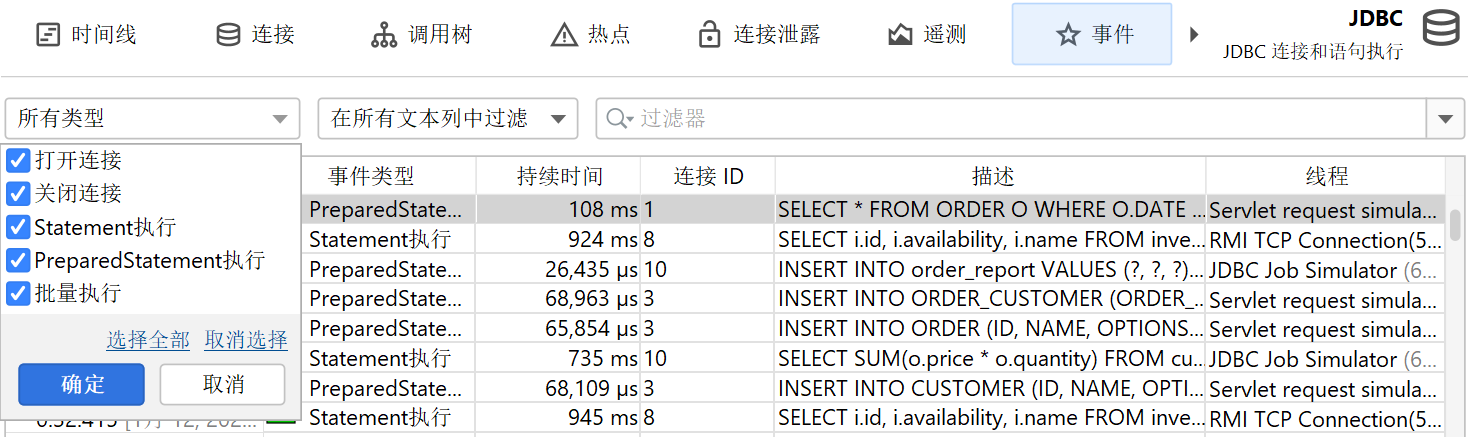1468x437 pixels.
Task: Click the 确定 button
Action: pos(82,385)
